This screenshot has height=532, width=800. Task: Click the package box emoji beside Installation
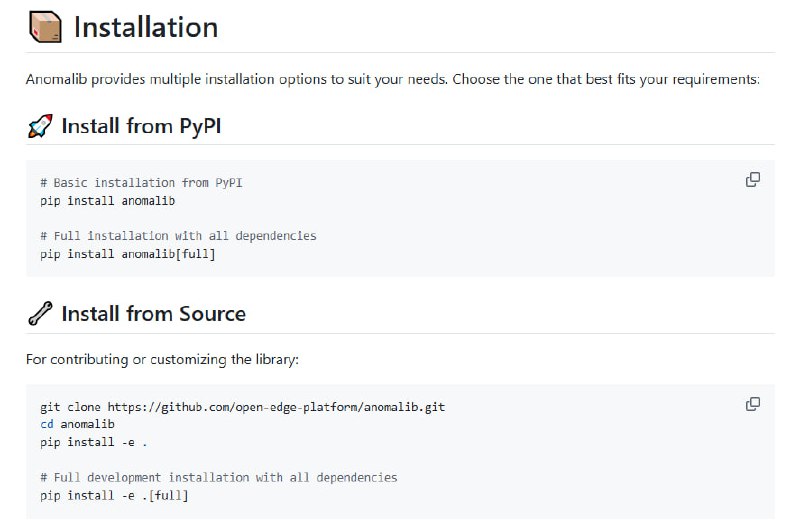(45, 27)
